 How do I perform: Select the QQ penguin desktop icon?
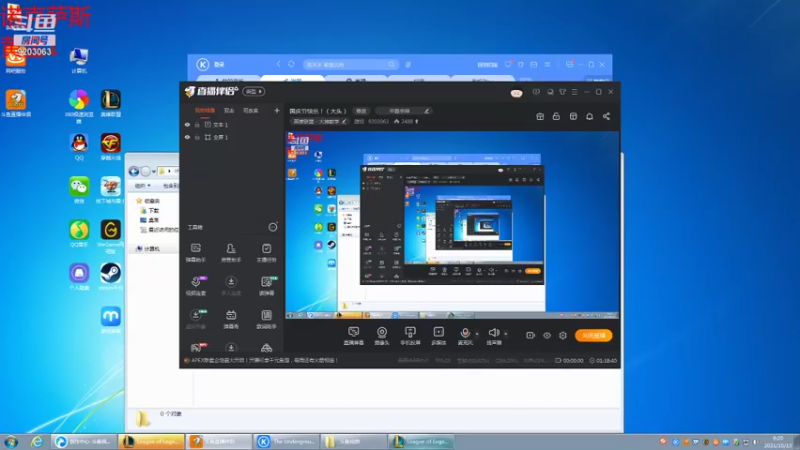click(x=79, y=147)
